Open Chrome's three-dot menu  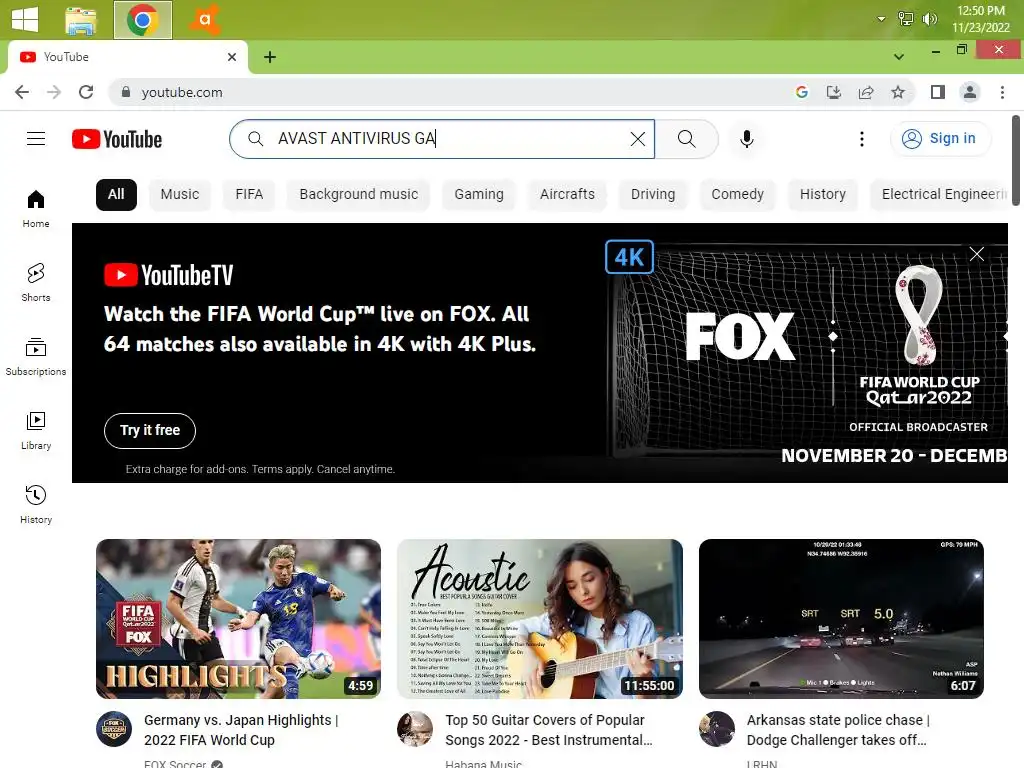(x=1002, y=92)
